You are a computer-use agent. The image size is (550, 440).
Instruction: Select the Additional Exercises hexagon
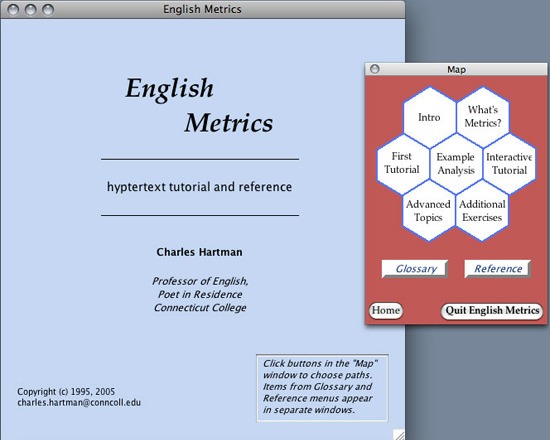click(482, 211)
